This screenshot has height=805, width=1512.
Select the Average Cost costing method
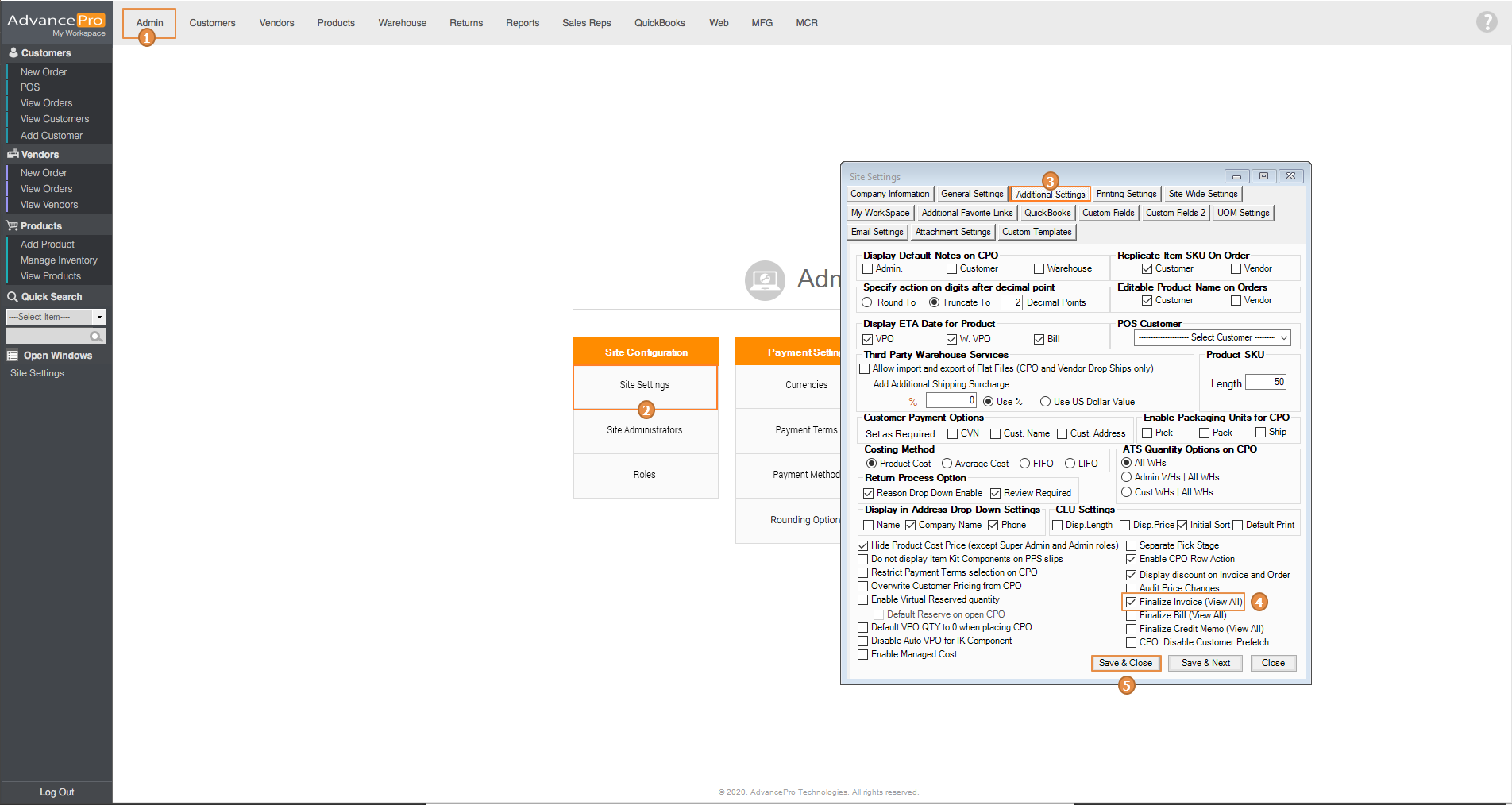click(947, 464)
